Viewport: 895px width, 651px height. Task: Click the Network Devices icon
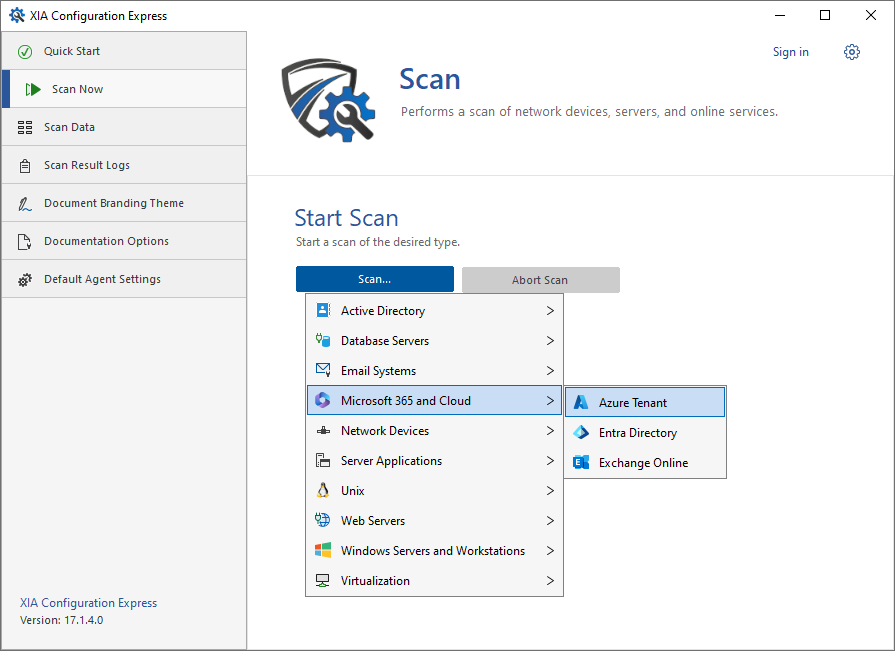click(323, 431)
